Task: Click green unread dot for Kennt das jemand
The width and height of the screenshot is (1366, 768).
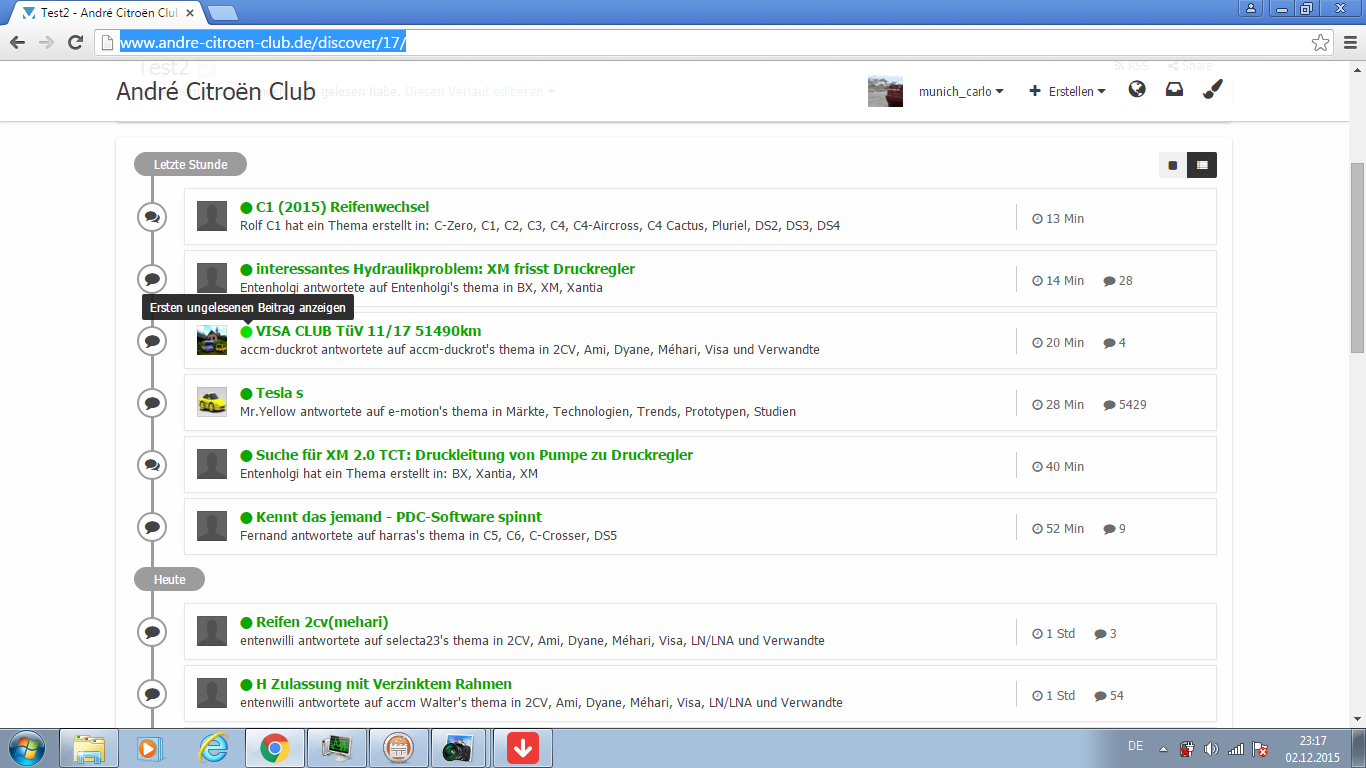Action: tap(246, 518)
